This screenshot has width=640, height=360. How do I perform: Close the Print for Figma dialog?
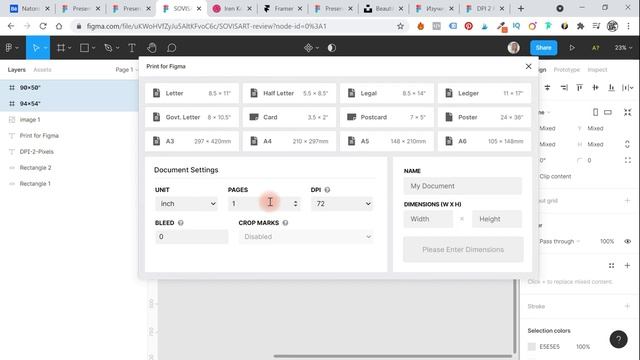click(x=528, y=66)
